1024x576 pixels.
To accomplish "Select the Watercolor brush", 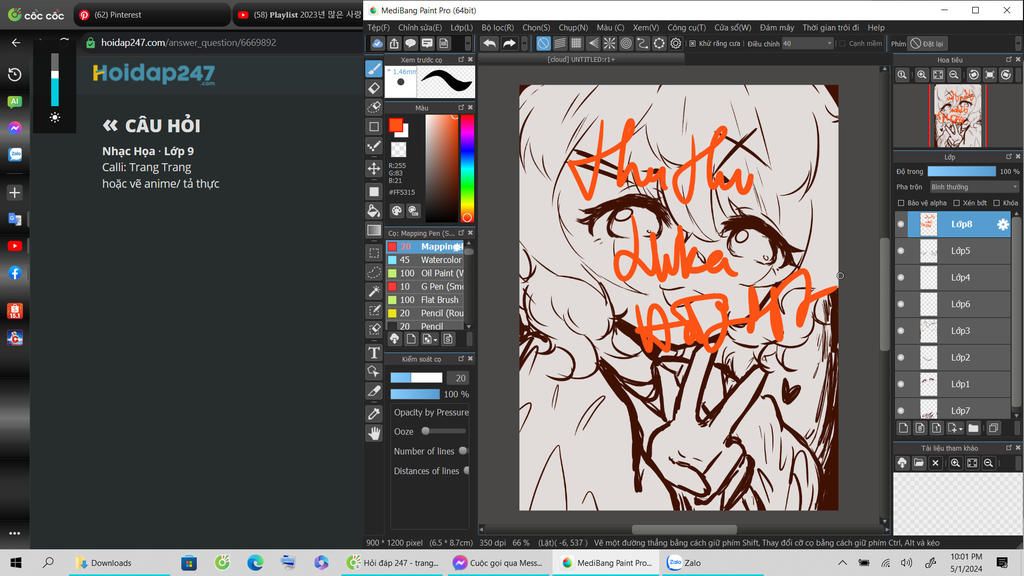I will point(425,260).
